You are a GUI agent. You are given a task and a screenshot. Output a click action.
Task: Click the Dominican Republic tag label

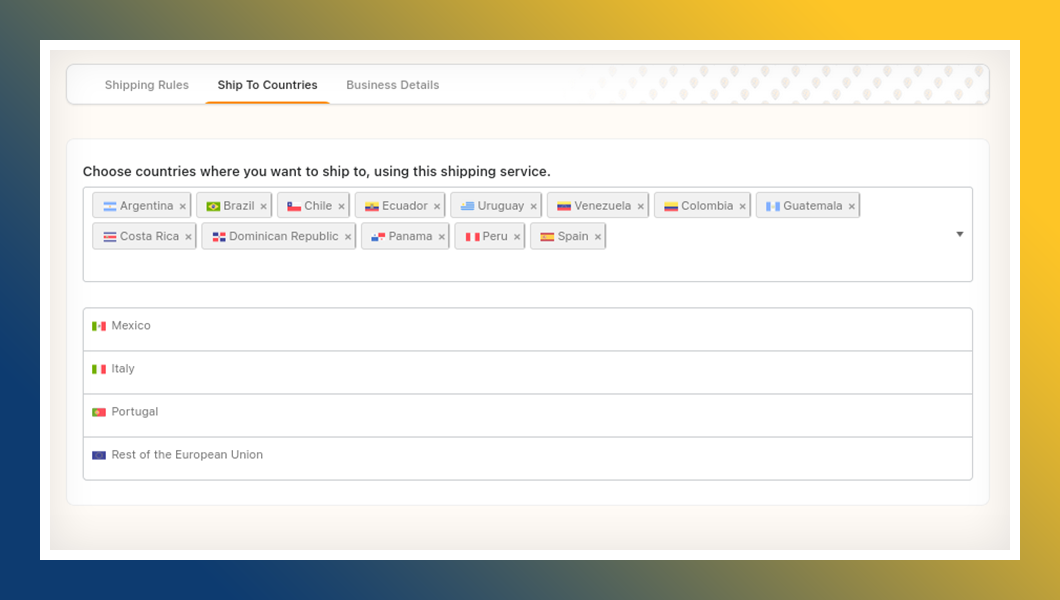tap(284, 236)
